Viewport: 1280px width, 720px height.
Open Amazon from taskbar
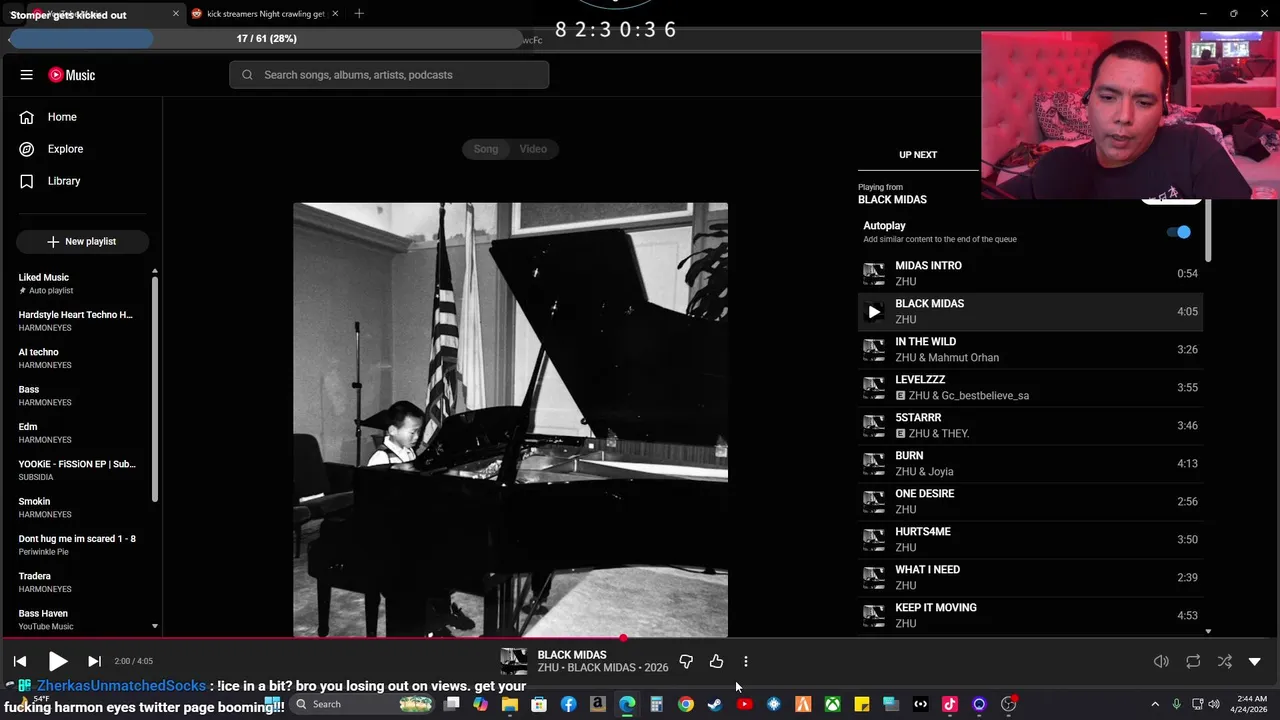click(x=598, y=704)
